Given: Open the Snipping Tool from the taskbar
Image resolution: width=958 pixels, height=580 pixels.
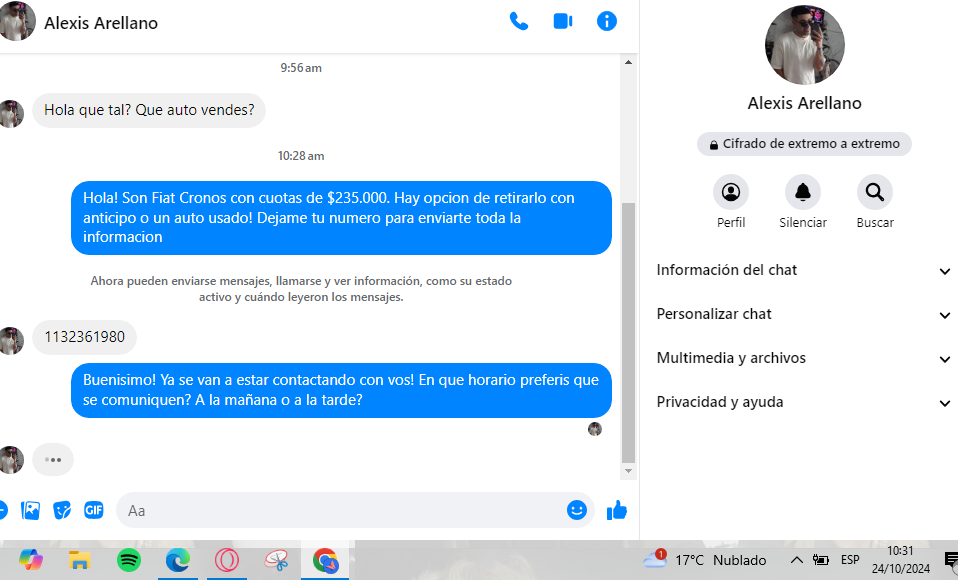Looking at the screenshot, I should pyautogui.click(x=276, y=560).
